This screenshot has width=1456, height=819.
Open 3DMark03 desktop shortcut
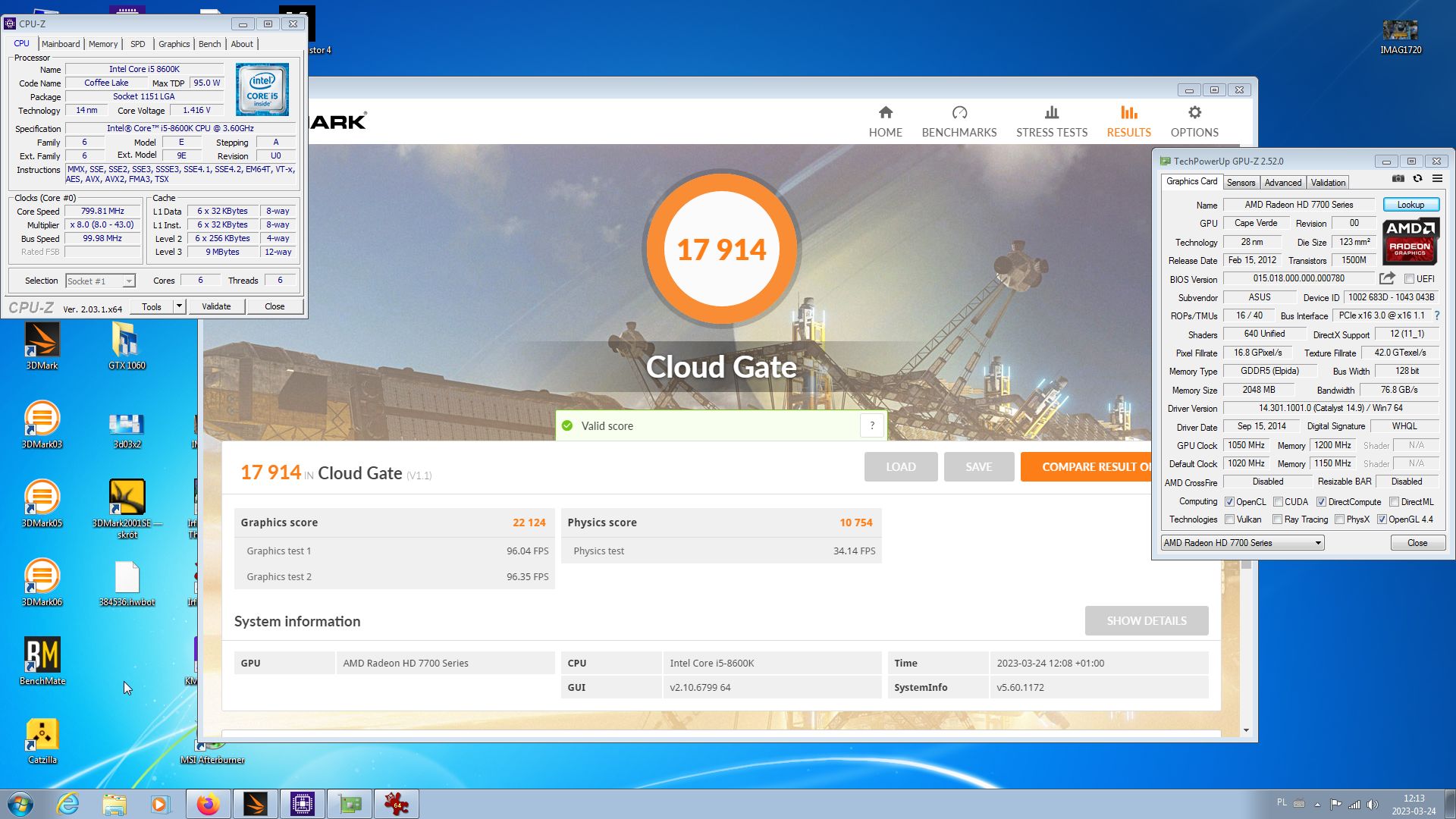coord(42,425)
